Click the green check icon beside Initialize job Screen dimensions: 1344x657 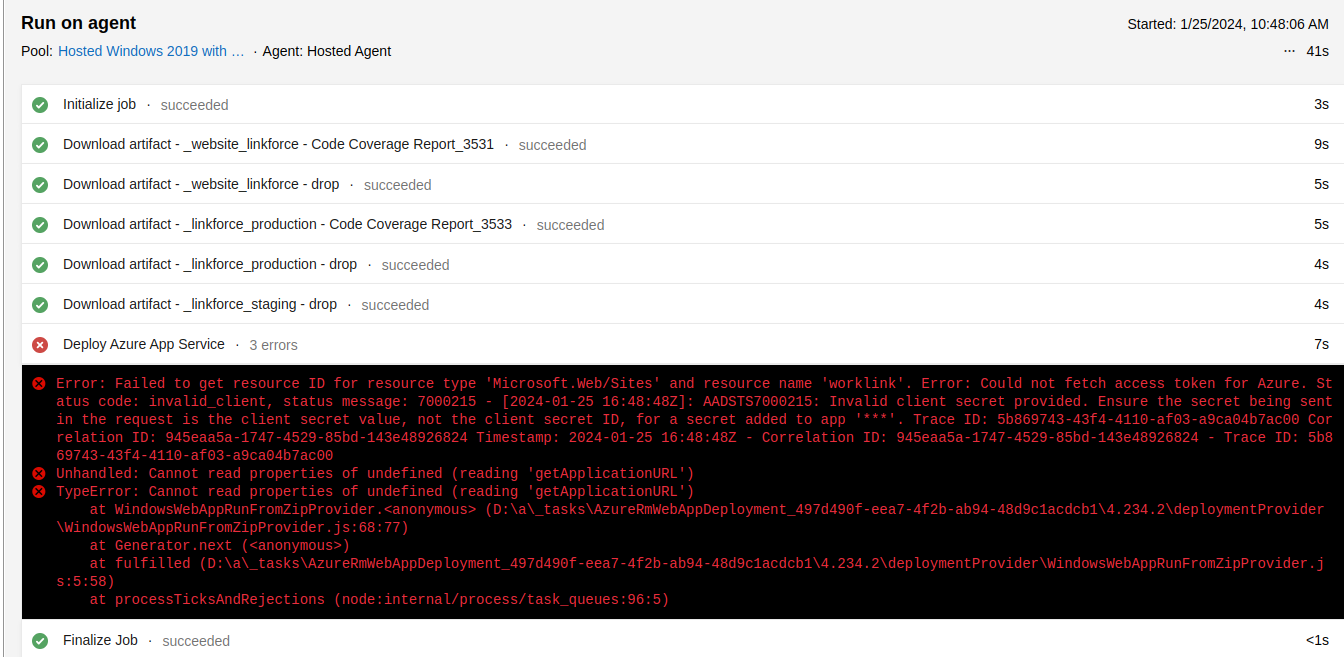(x=40, y=105)
